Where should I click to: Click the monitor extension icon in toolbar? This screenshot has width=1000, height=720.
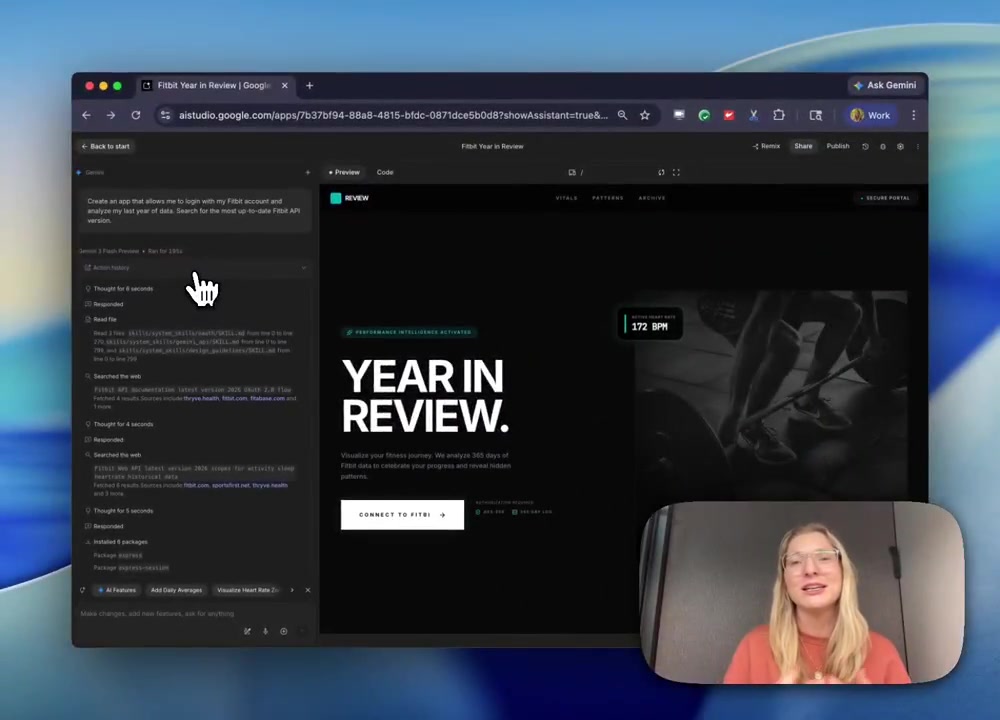[x=679, y=115]
